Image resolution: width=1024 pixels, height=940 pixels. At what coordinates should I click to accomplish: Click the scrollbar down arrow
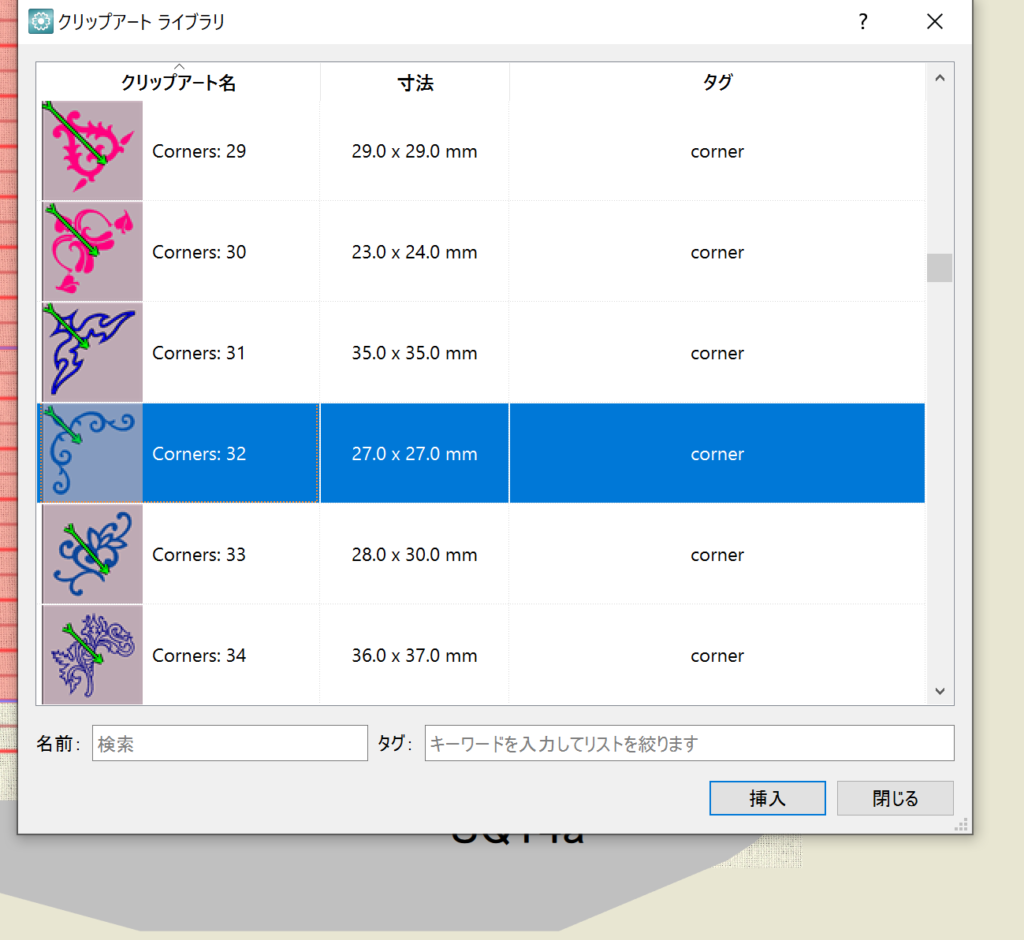click(x=939, y=690)
